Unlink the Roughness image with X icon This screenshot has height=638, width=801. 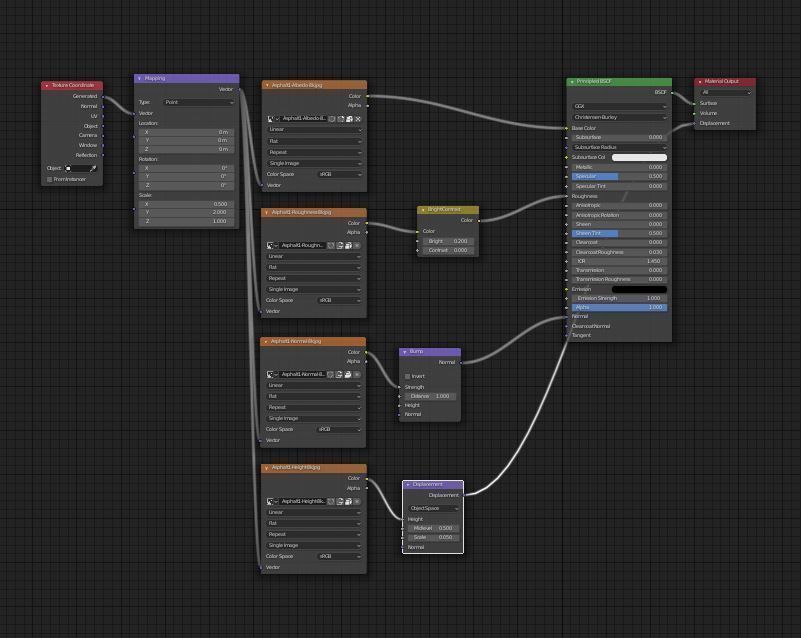[357, 246]
